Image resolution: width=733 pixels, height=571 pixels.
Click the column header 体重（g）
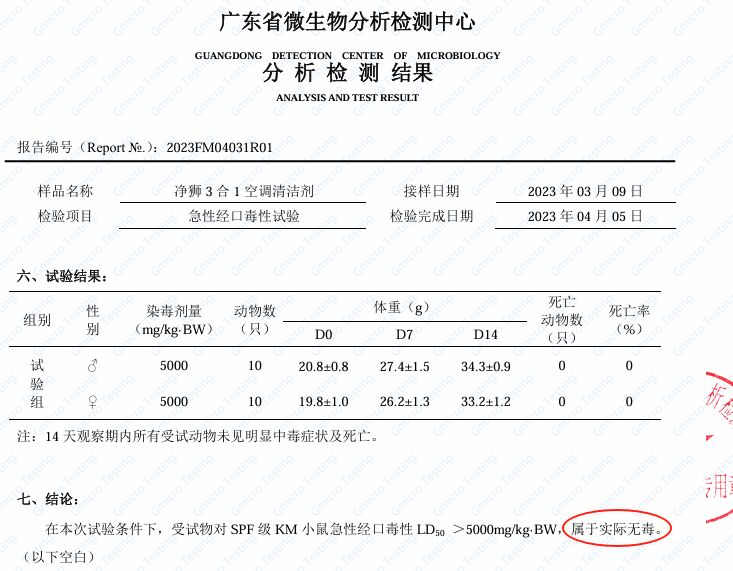coord(401,307)
